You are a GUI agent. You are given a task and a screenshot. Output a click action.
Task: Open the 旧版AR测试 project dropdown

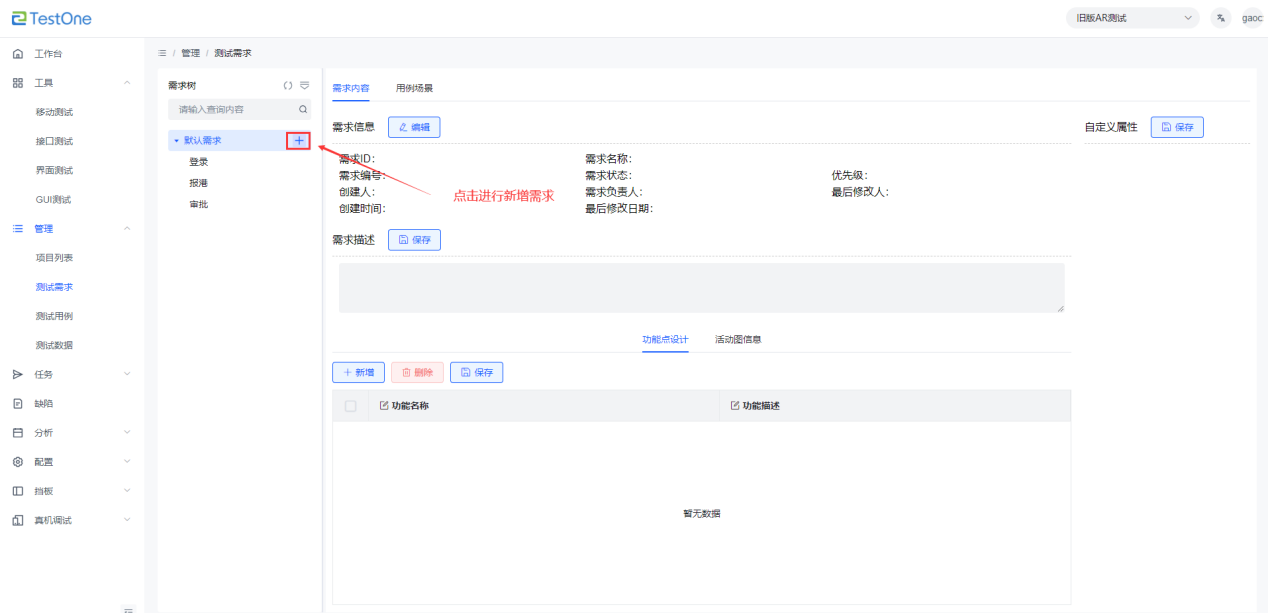pyautogui.click(x=1130, y=18)
